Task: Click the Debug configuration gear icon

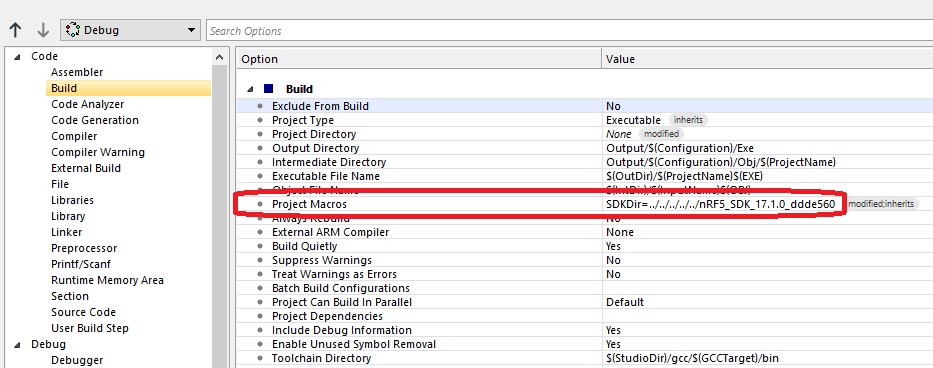Action: [x=73, y=30]
